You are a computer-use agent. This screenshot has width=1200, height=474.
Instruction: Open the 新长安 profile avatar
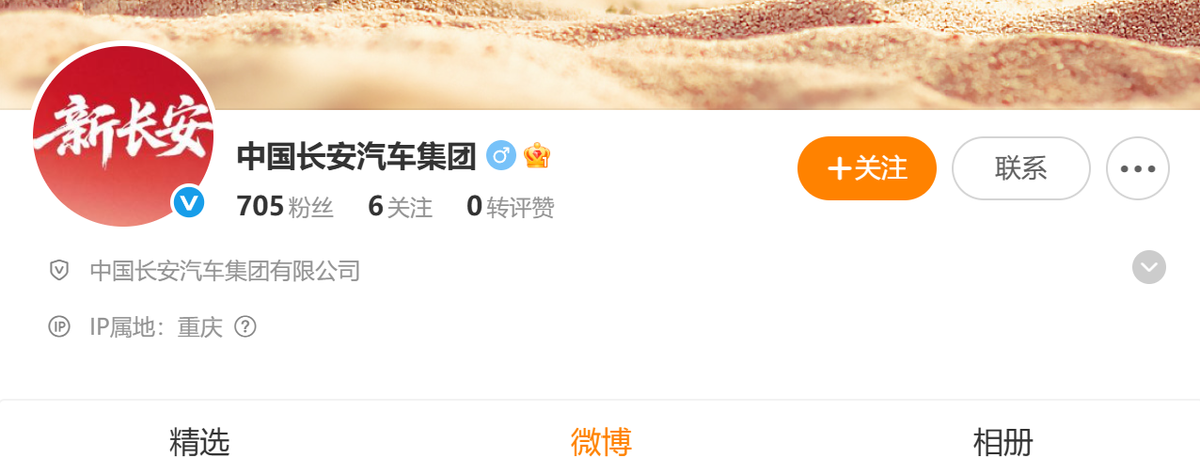124,135
